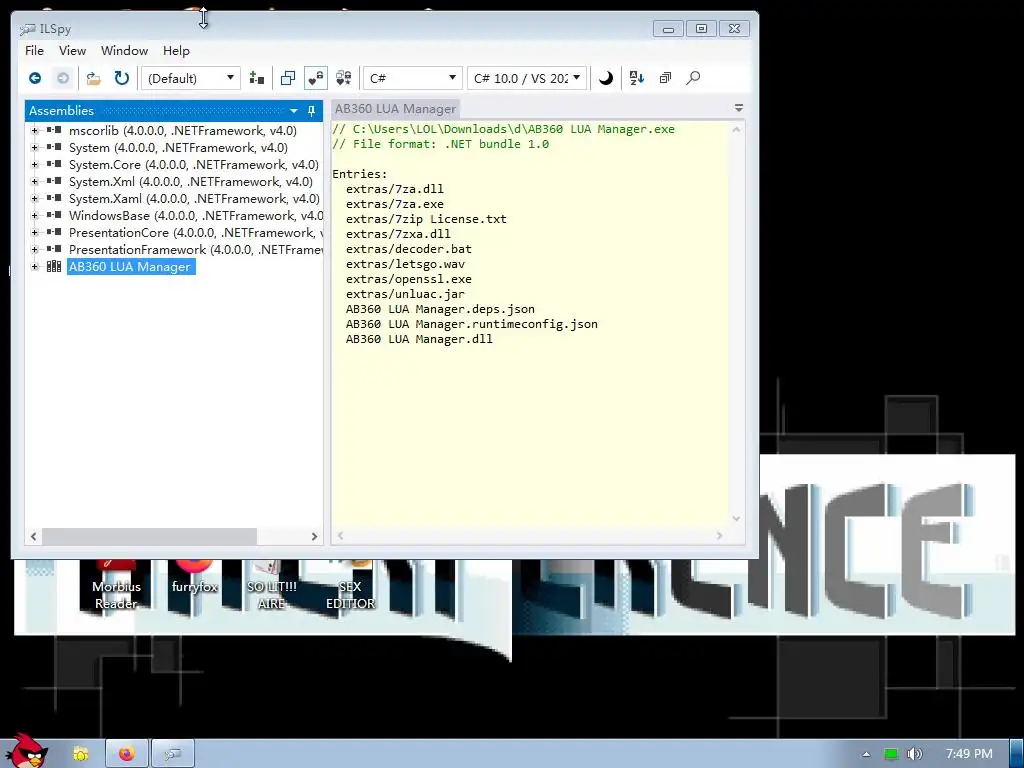The width and height of the screenshot is (1024, 768).
Task: Expand the AB360 LUA Manager bundle node
Action: [x=35, y=266]
